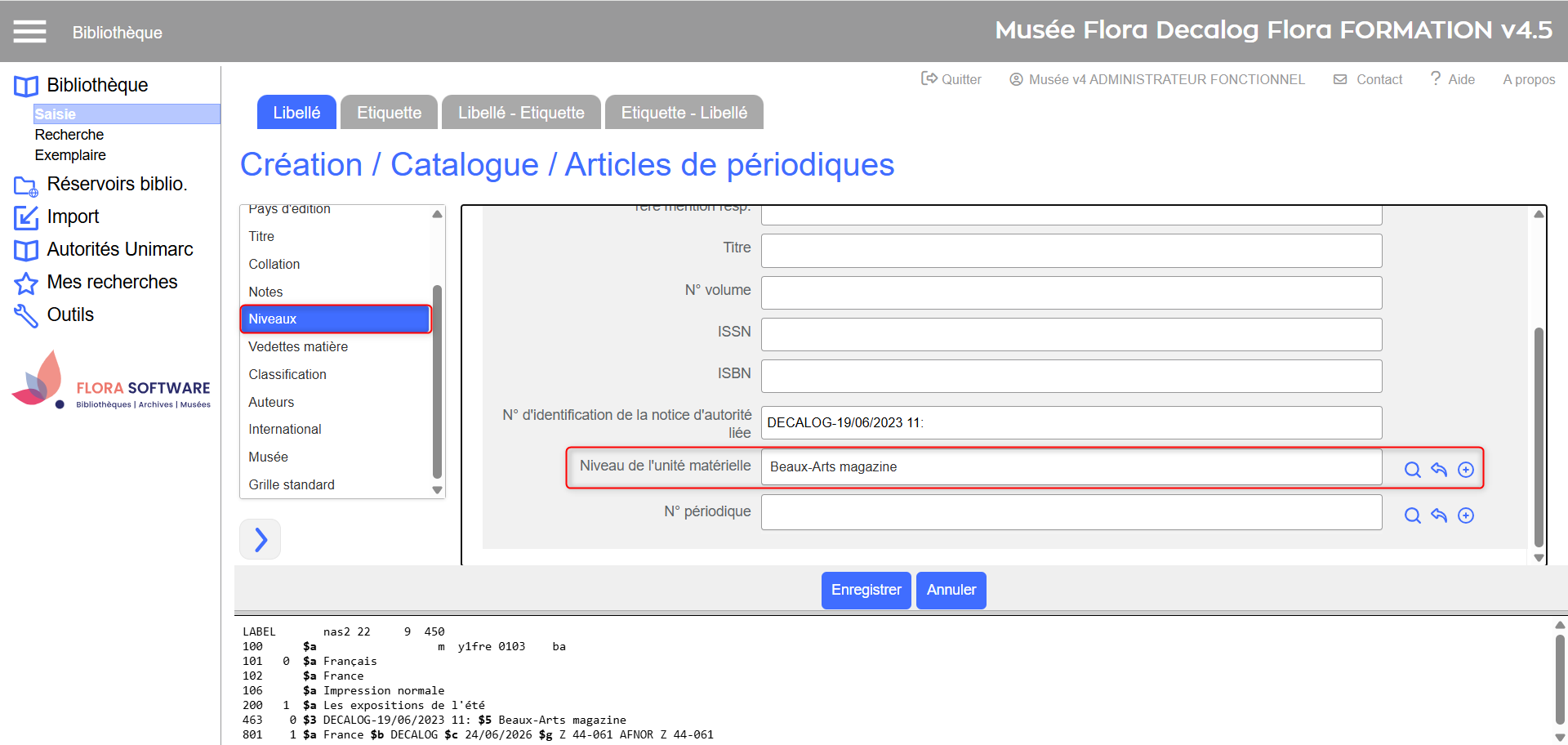The image size is (1568, 745).
Task: Click the Titre input field
Action: tap(1071, 251)
